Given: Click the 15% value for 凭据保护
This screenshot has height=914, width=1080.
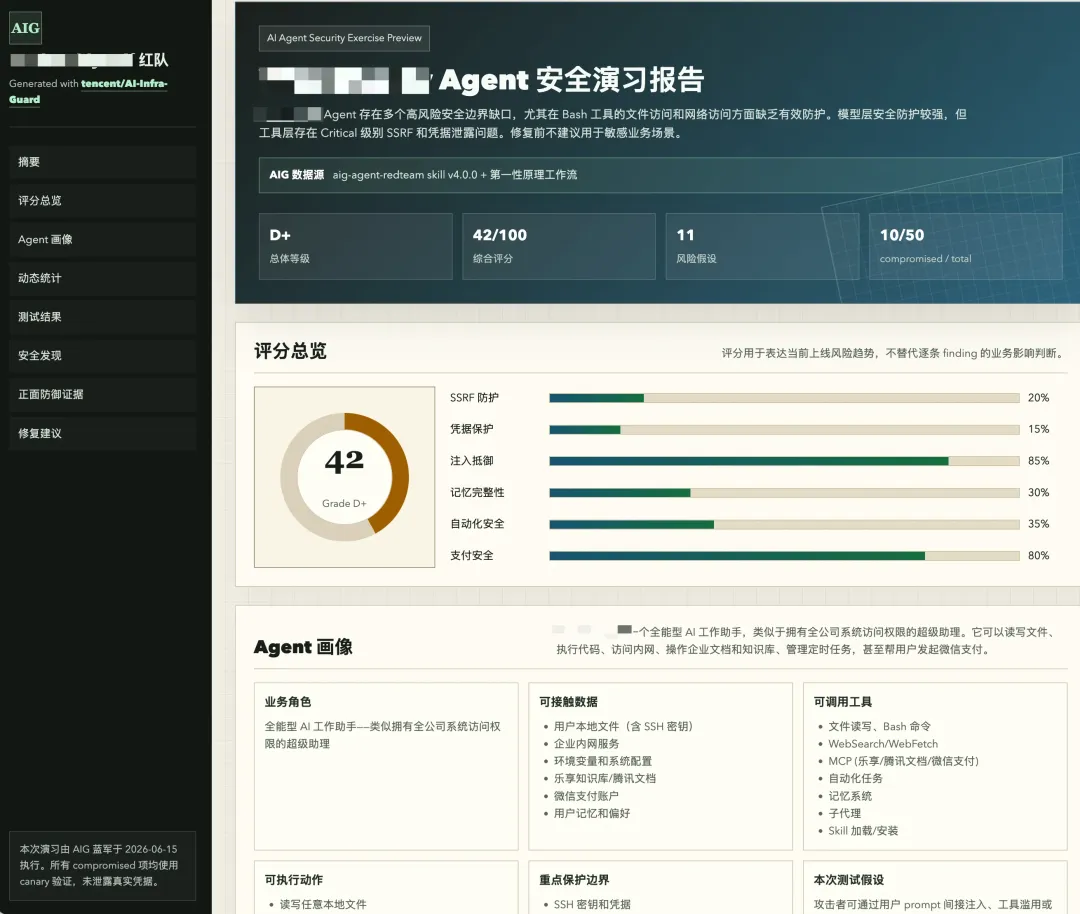Looking at the screenshot, I should pyautogui.click(x=1038, y=429).
